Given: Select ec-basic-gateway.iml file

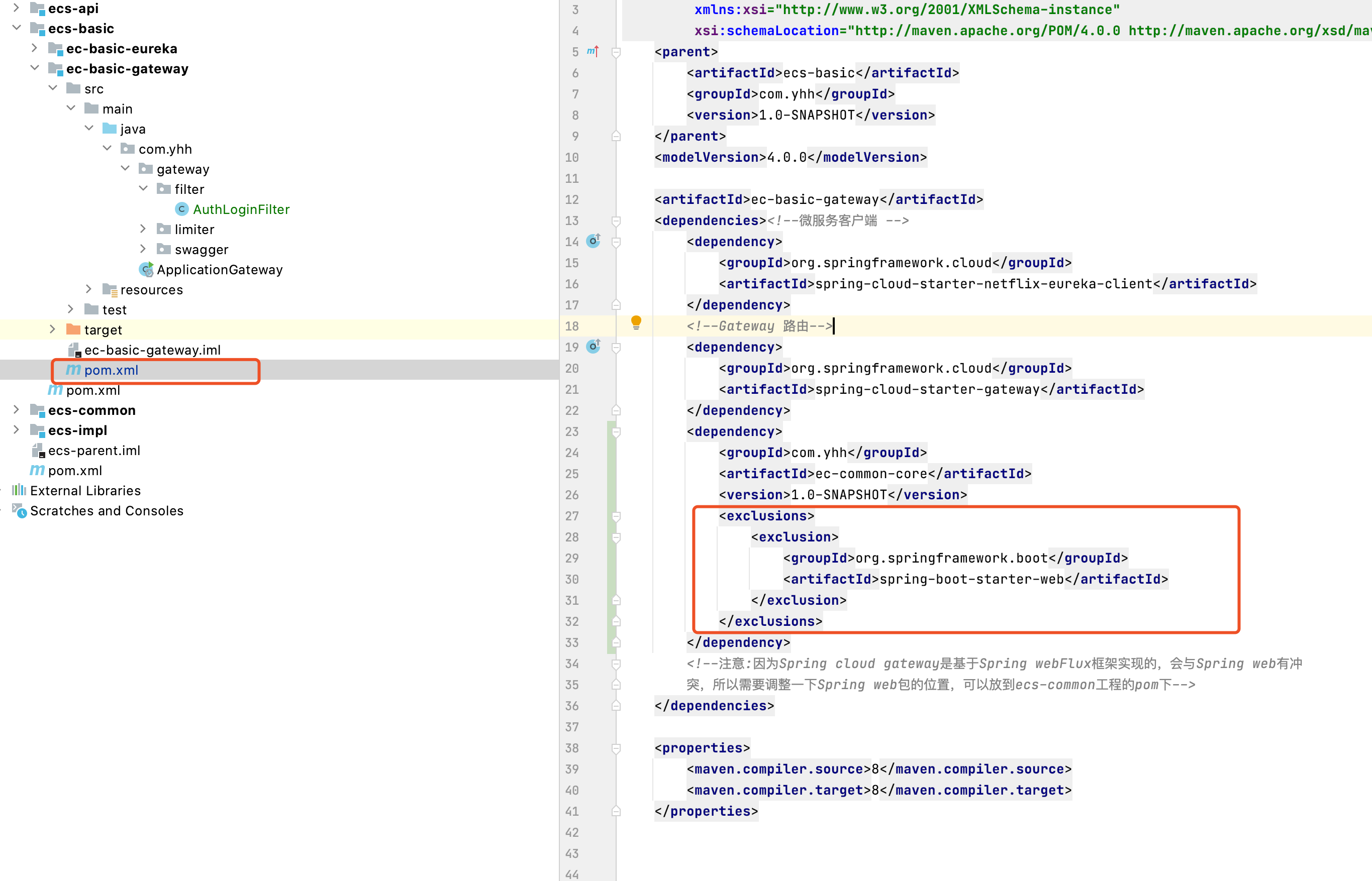Looking at the screenshot, I should 152,350.
